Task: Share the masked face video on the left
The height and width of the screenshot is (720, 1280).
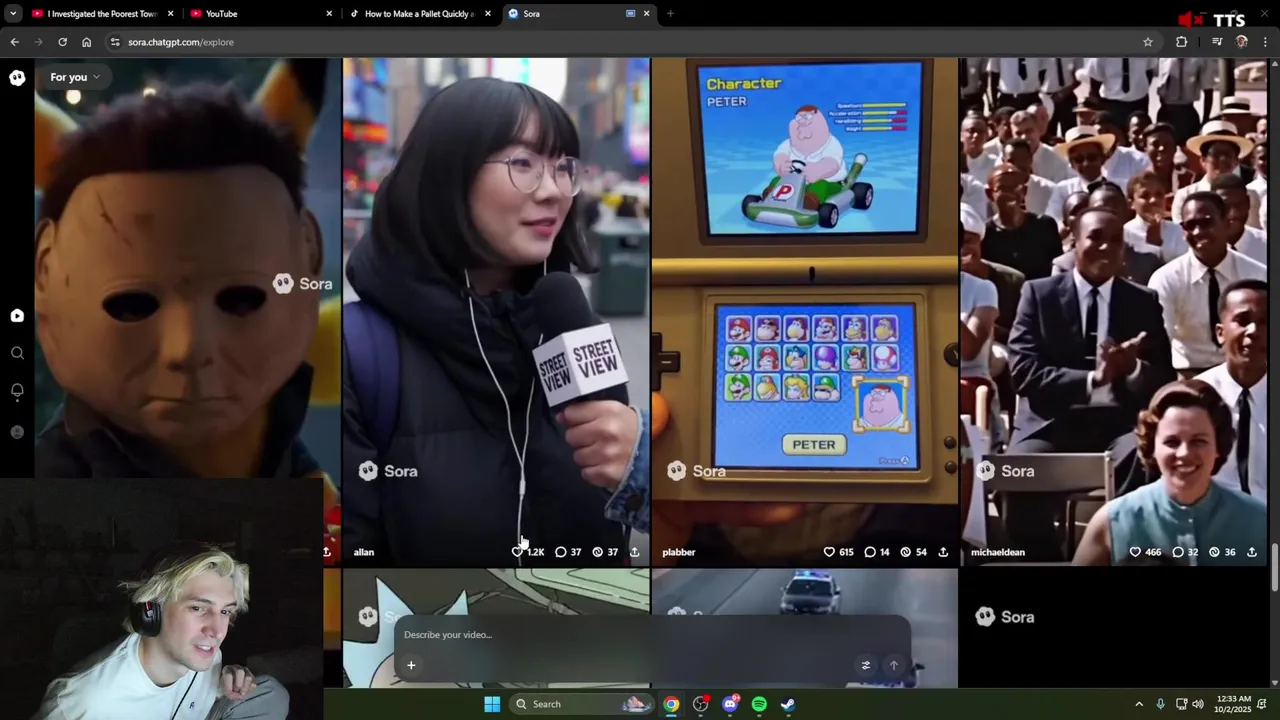Action: (327, 552)
